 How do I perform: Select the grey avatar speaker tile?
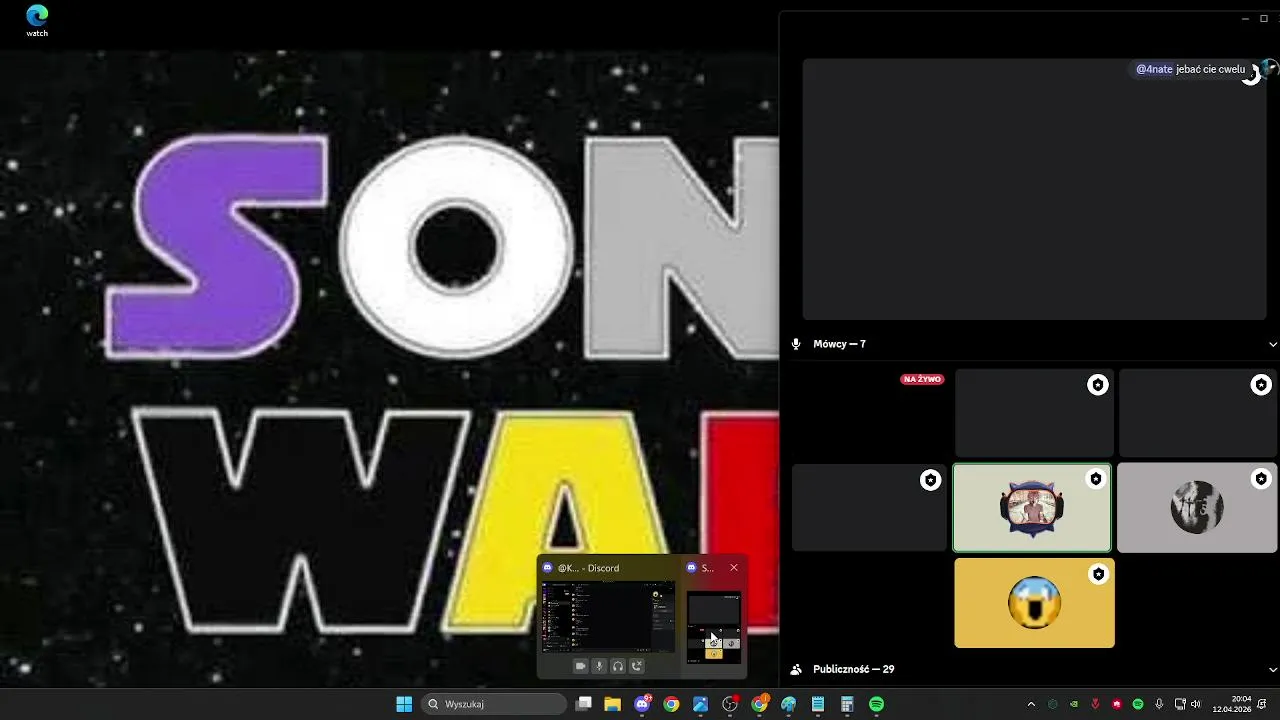tap(1197, 508)
